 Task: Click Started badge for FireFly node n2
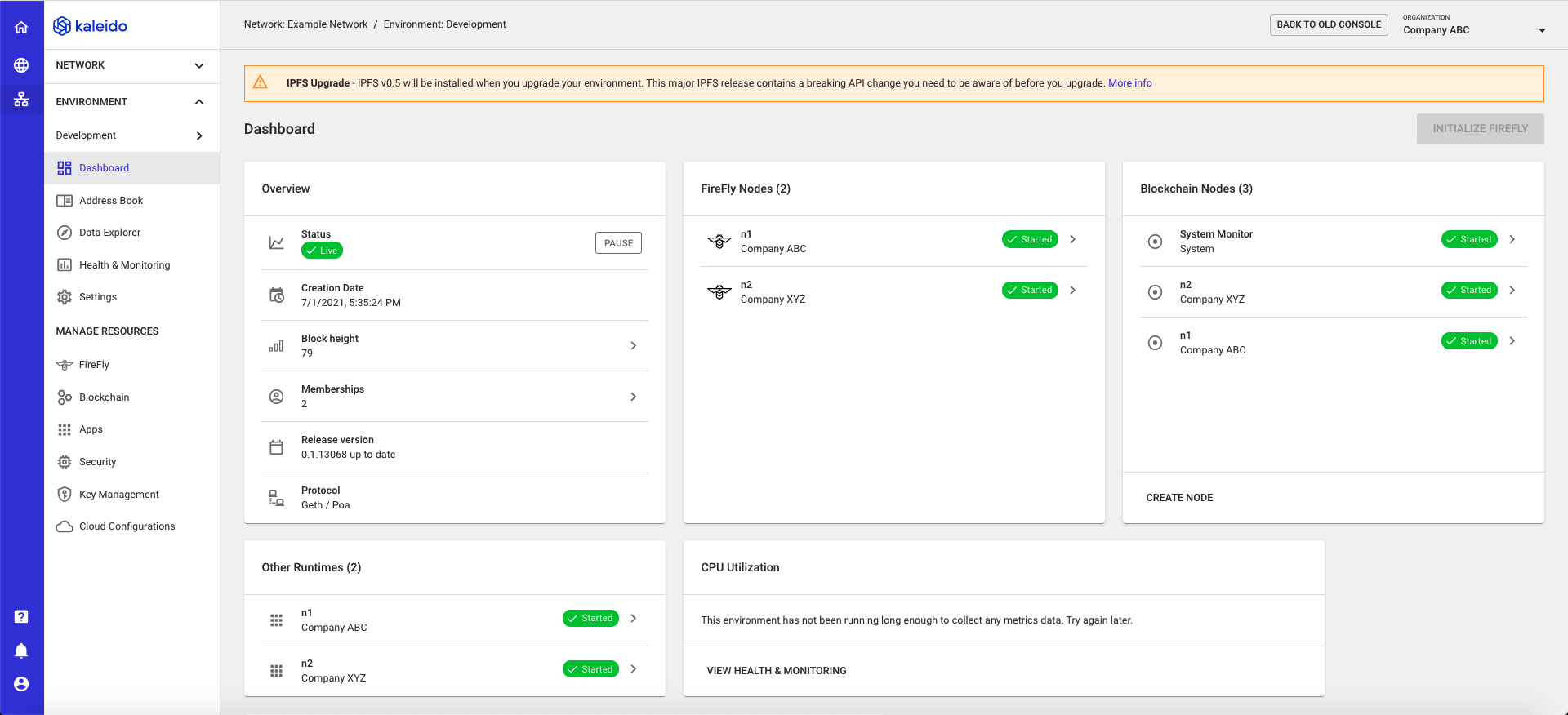[1030, 290]
